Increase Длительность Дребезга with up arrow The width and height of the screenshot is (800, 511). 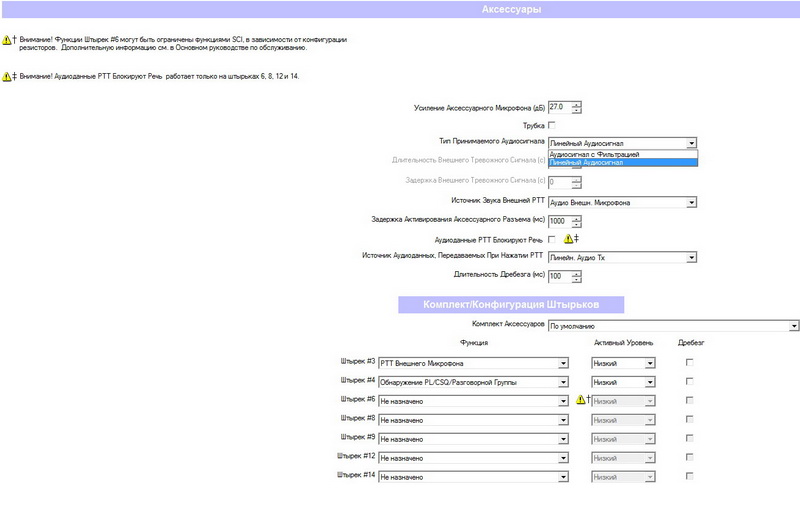tap(577, 273)
